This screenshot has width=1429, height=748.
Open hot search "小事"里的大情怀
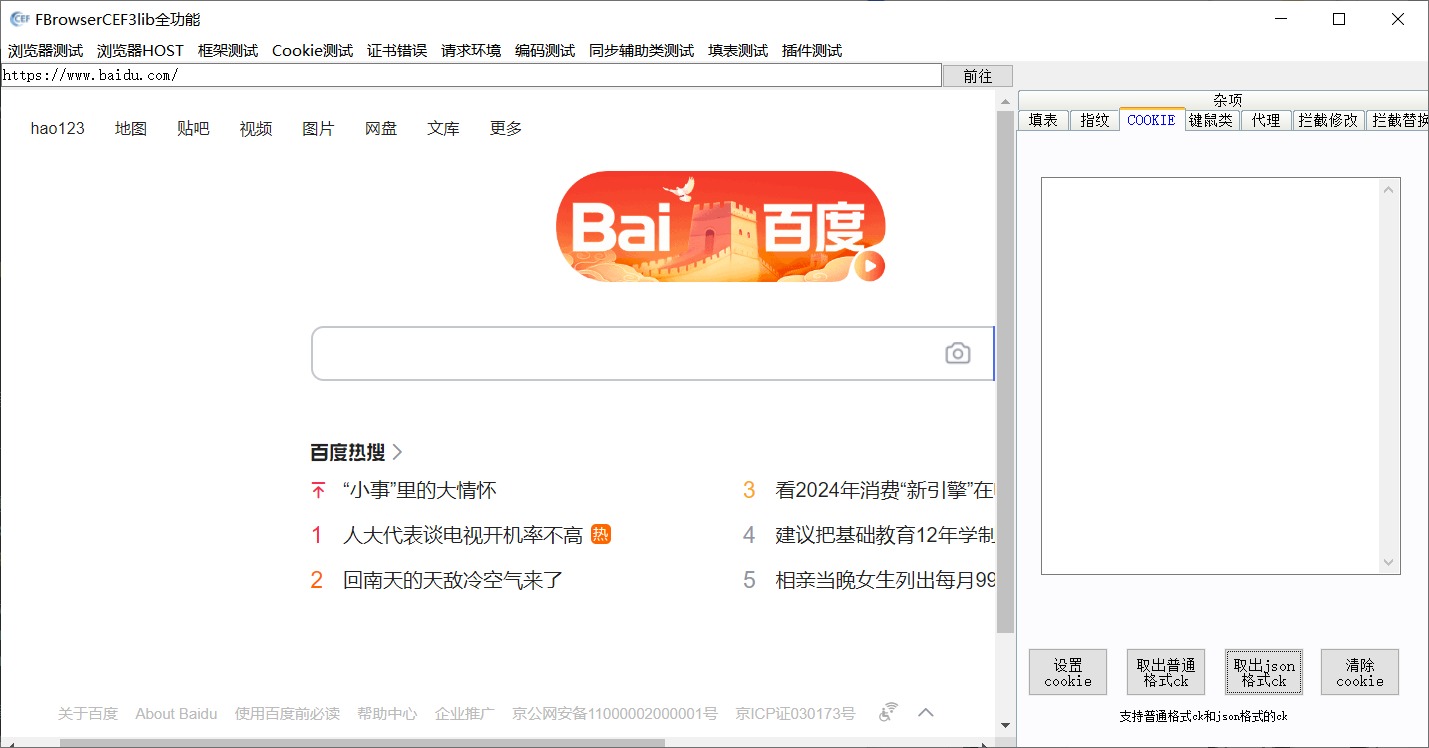point(420,490)
